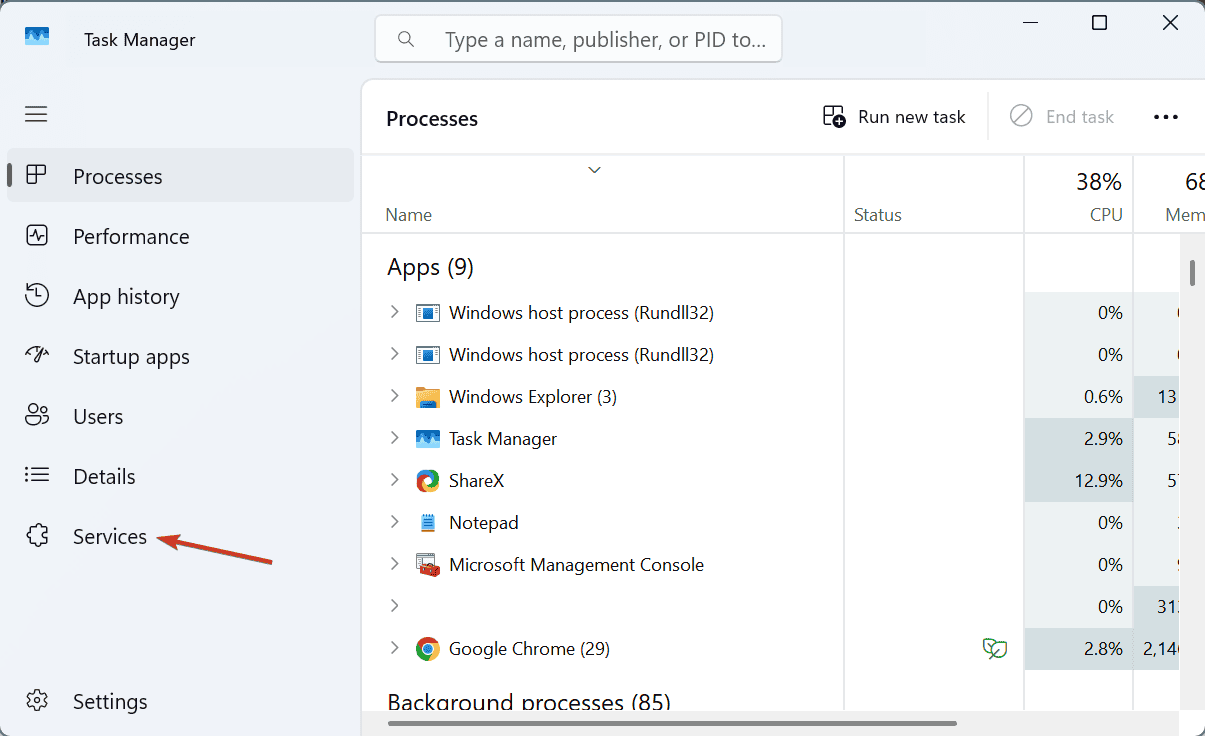Open the Details list icon

pos(37,476)
